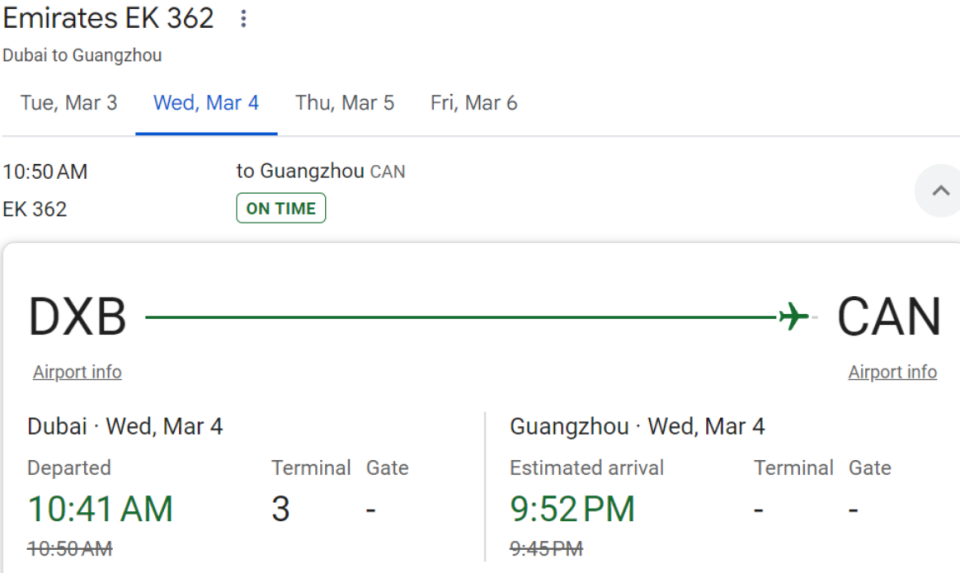The image size is (960, 573).
Task: Click the DXB airport code
Action: [x=78, y=317]
